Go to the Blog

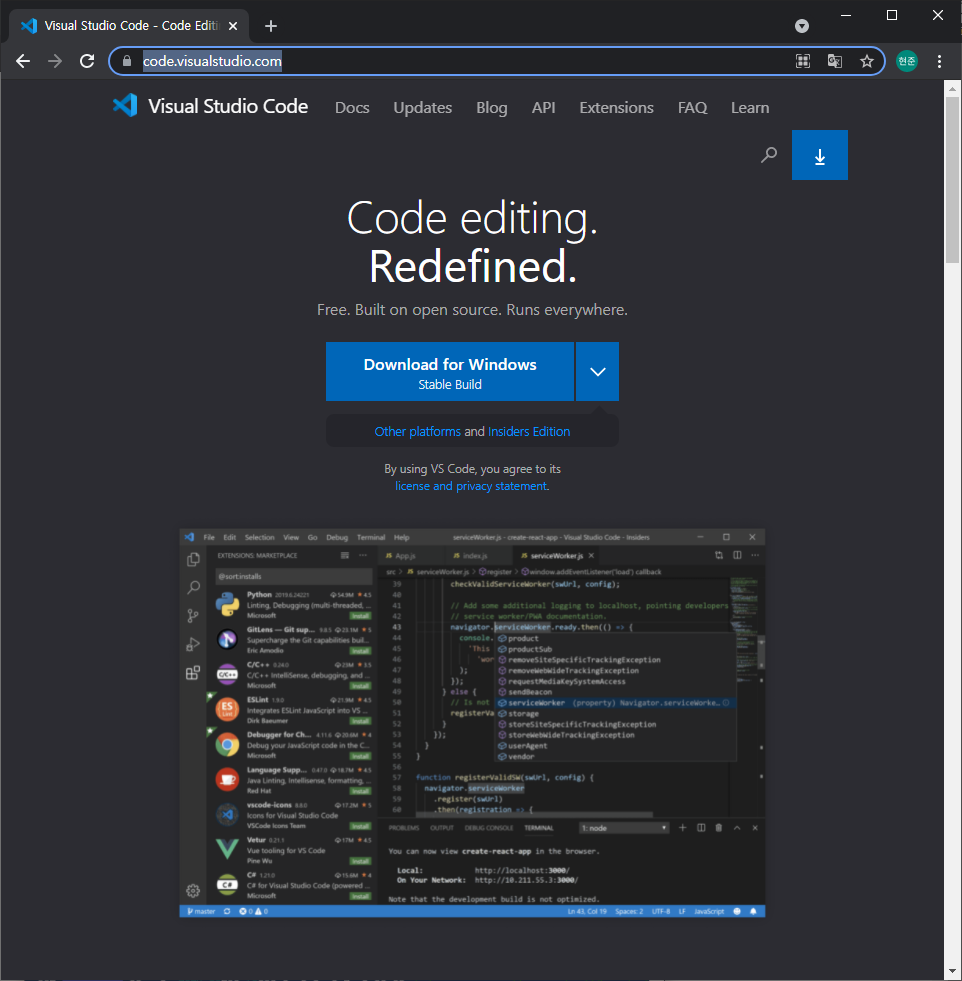tap(492, 108)
